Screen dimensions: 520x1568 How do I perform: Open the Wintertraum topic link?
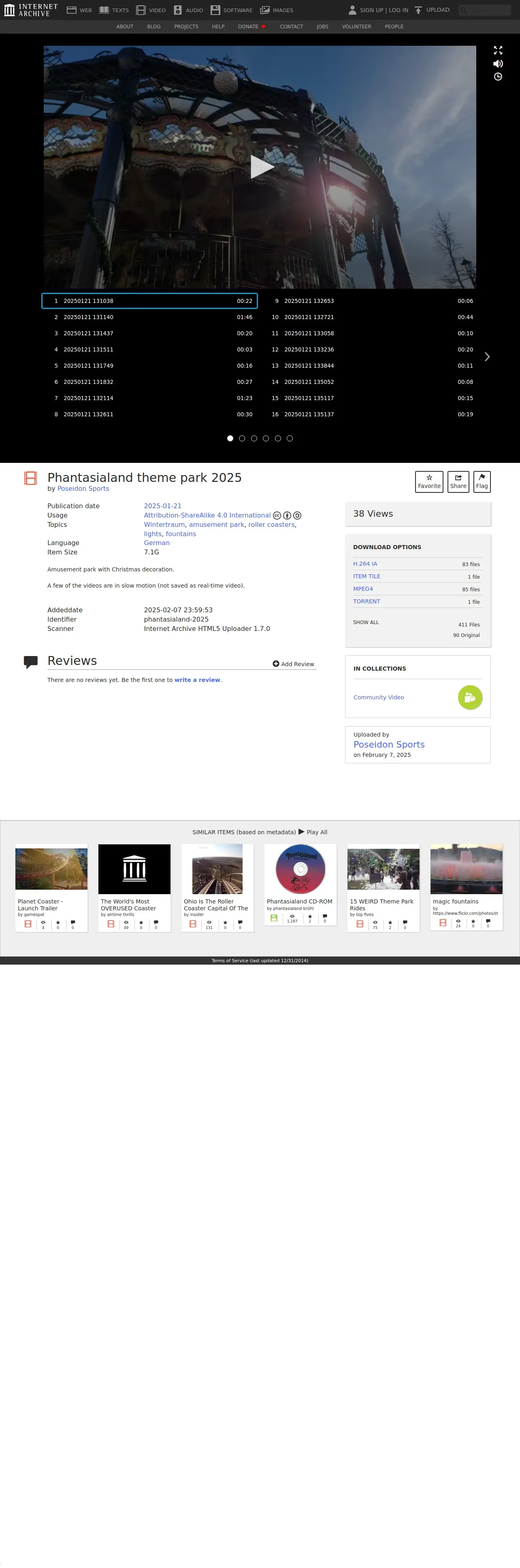click(x=164, y=525)
